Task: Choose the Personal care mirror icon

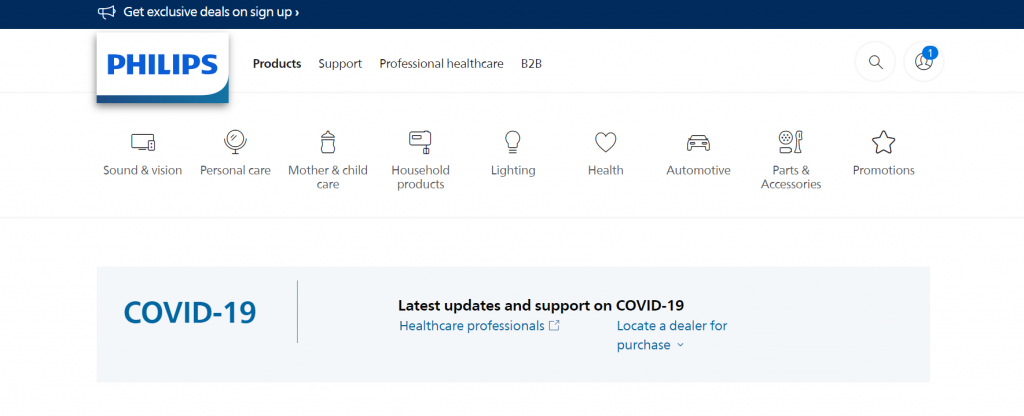Action: [x=235, y=142]
